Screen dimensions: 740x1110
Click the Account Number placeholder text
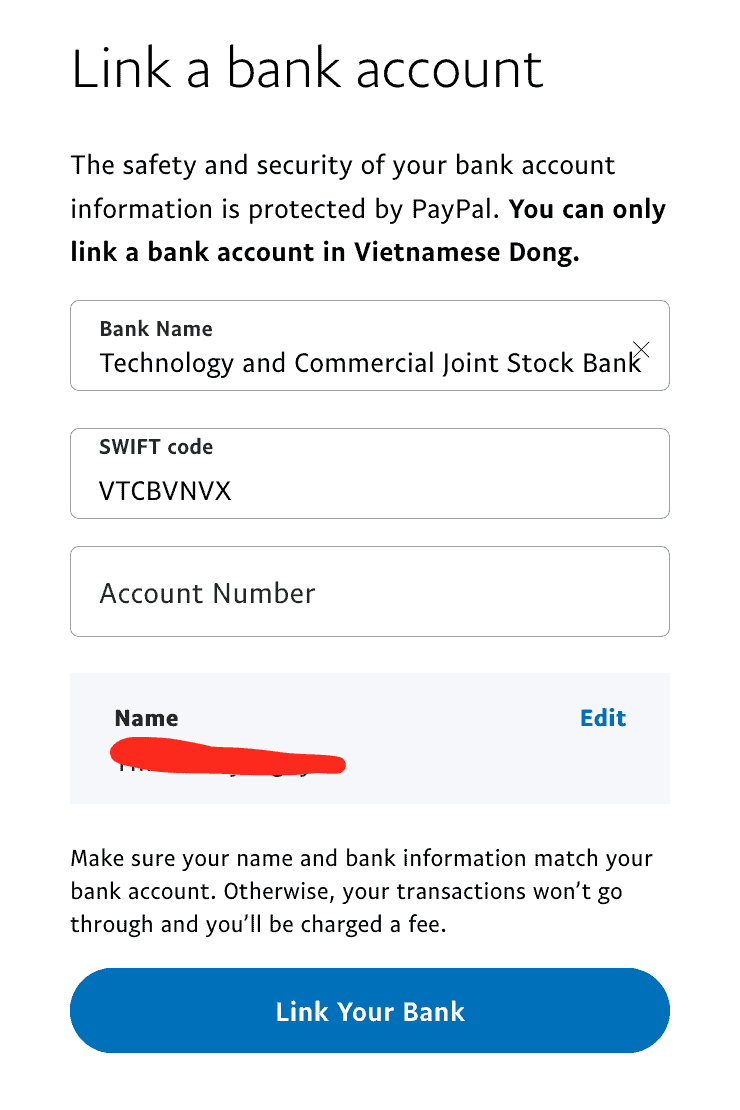pyautogui.click(x=207, y=592)
